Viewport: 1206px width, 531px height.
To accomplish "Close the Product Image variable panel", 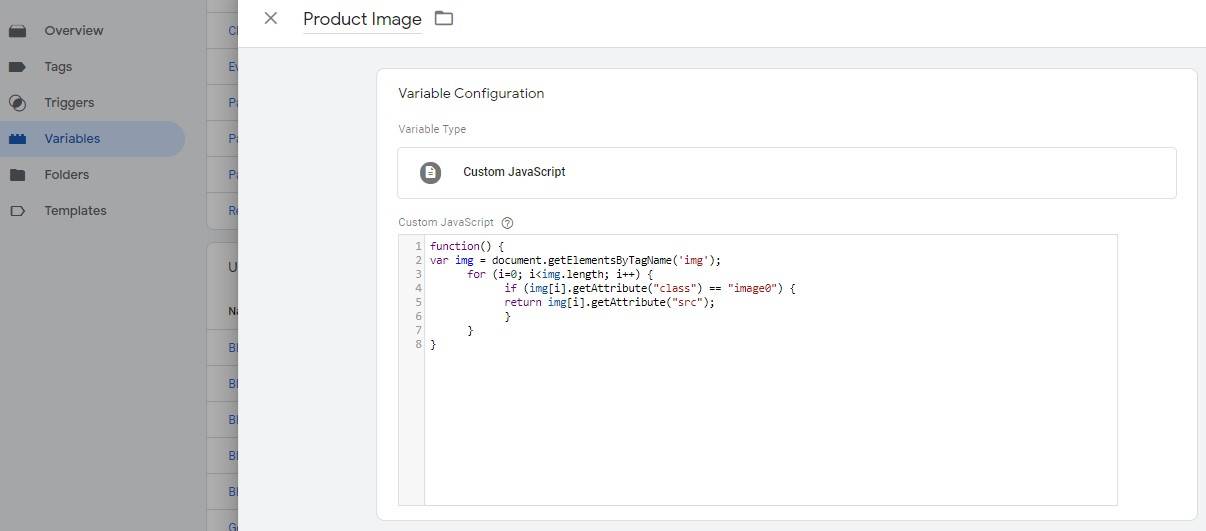I will (270, 18).
